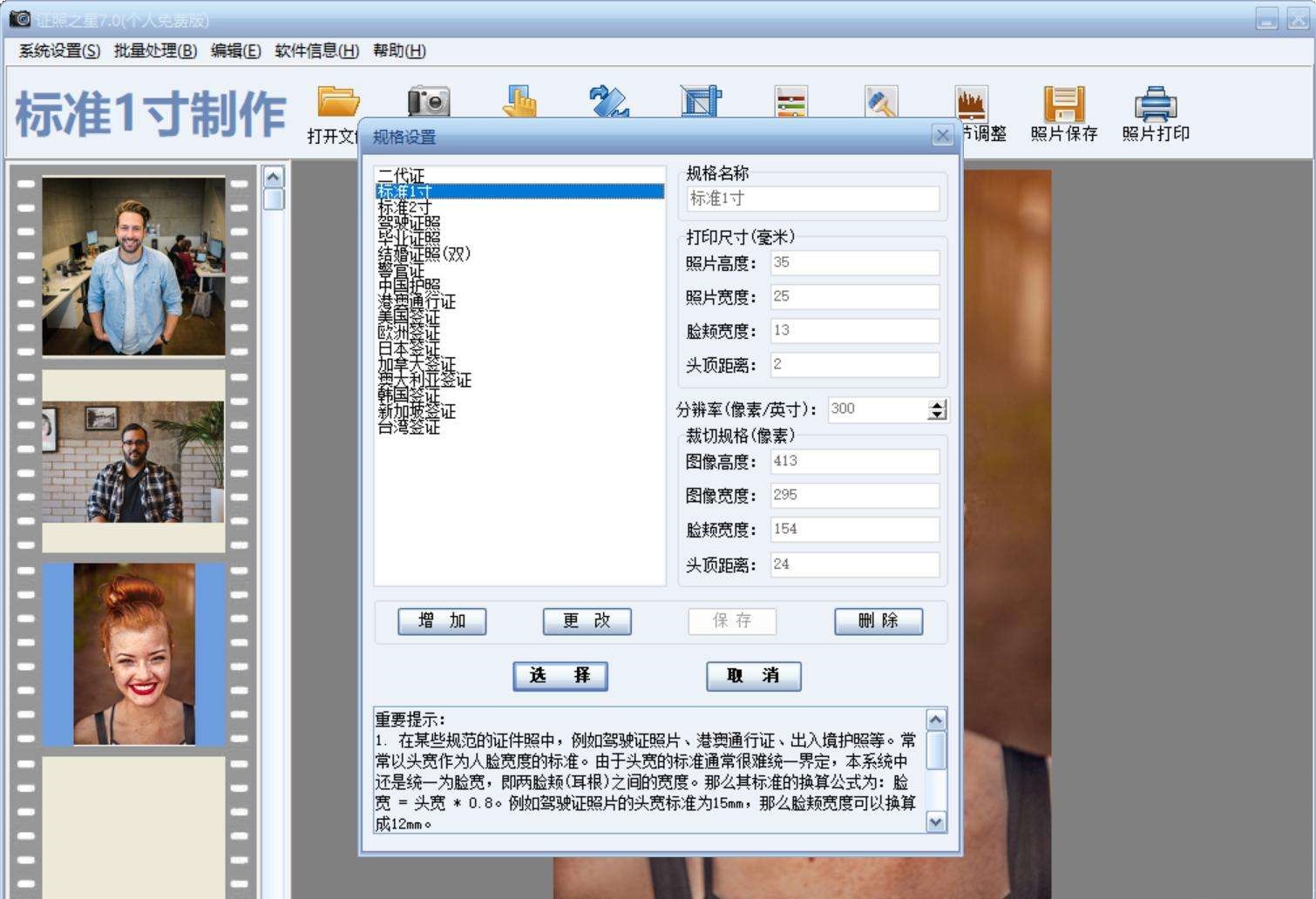The width and height of the screenshot is (1316, 899).
Task: Open a file using the folder icon
Action: pos(337,100)
